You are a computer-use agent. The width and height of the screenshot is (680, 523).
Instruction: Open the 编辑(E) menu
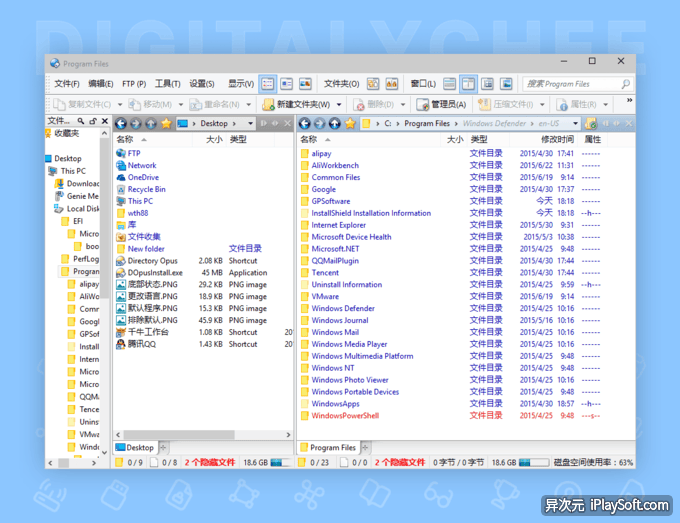tap(101, 84)
